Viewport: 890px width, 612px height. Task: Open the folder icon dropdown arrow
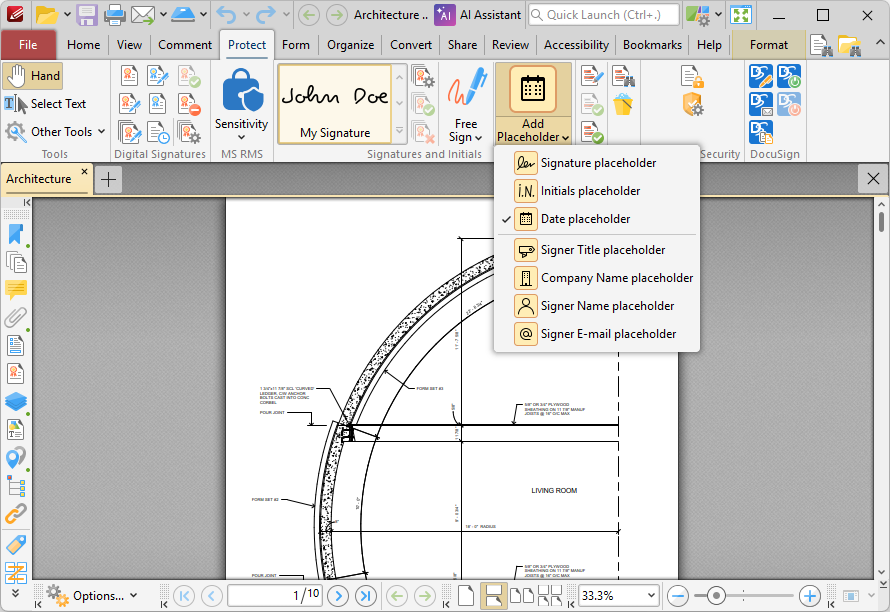67,14
